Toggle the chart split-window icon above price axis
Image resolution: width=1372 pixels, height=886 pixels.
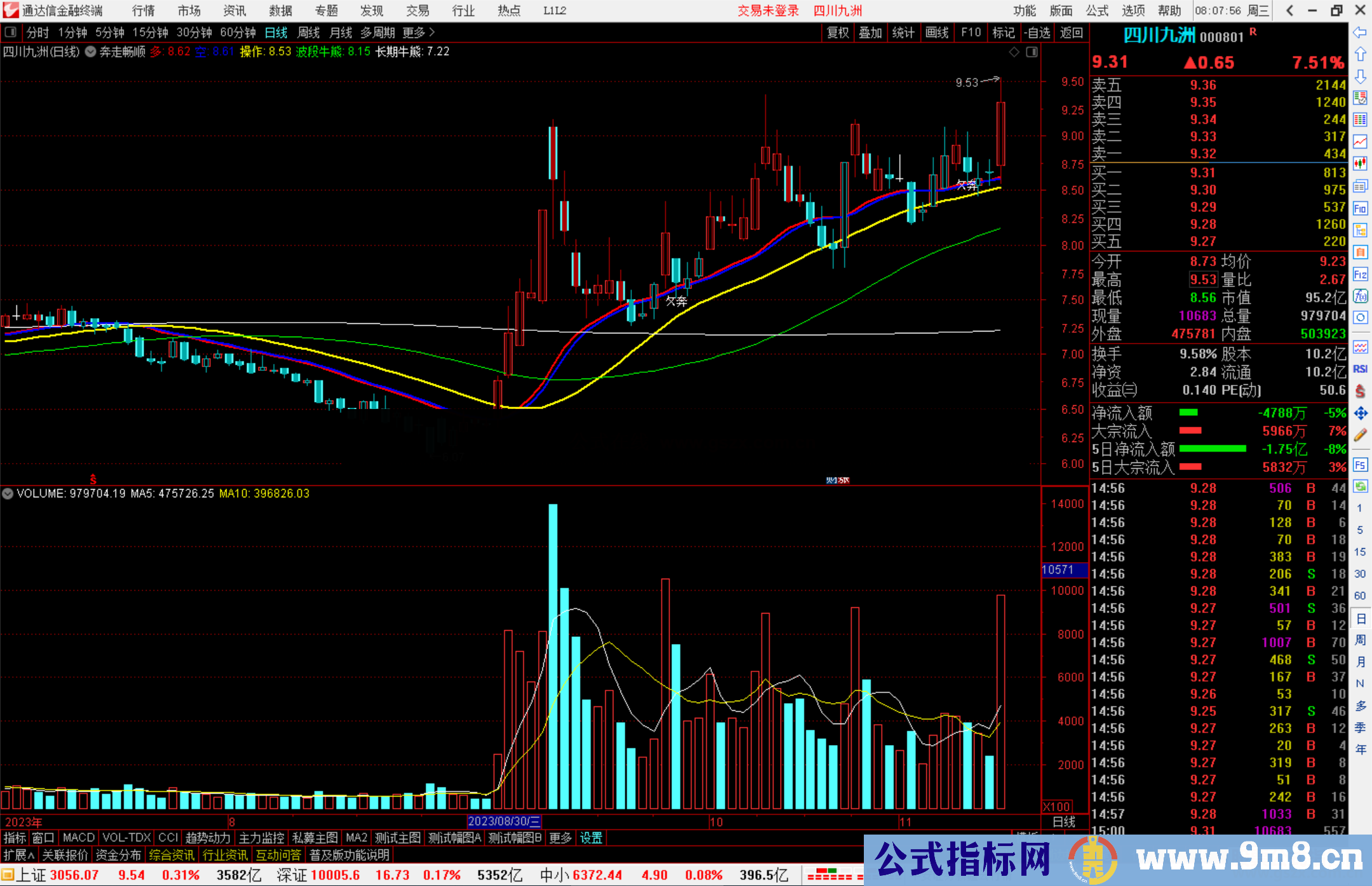pyautogui.click(x=1032, y=52)
